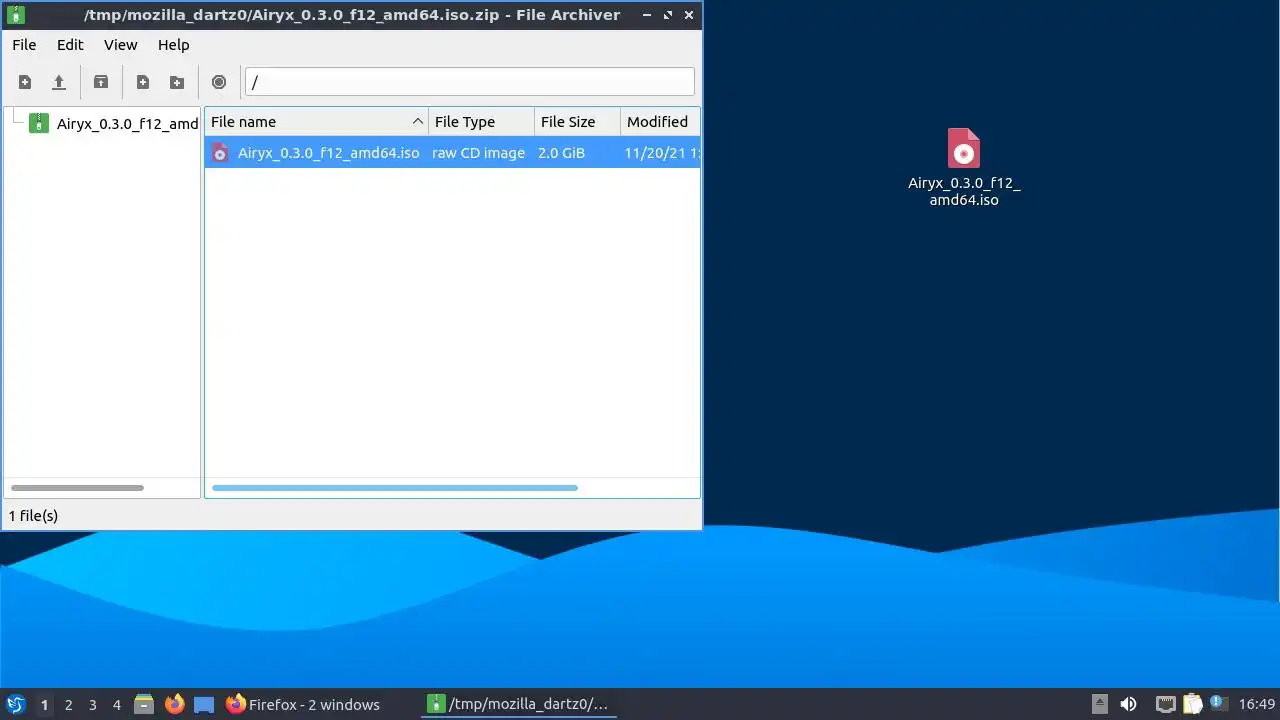Image resolution: width=1280 pixels, height=720 pixels.
Task: Click the network connection tray icon
Action: click(1165, 704)
